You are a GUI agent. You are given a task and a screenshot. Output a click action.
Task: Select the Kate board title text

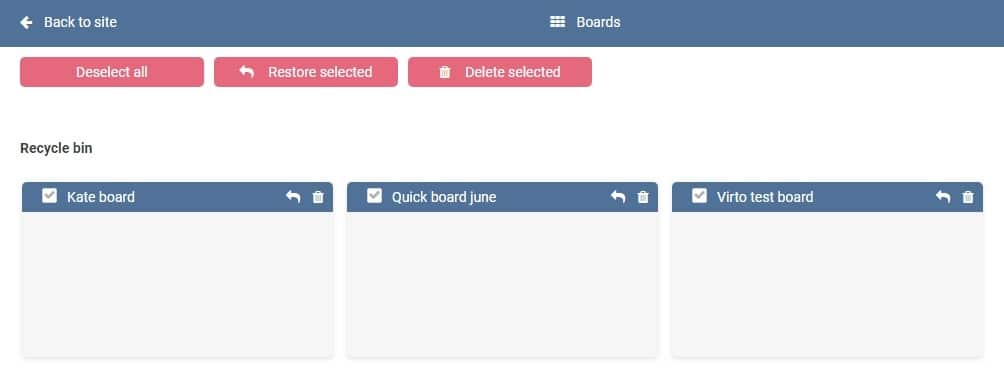tap(101, 197)
